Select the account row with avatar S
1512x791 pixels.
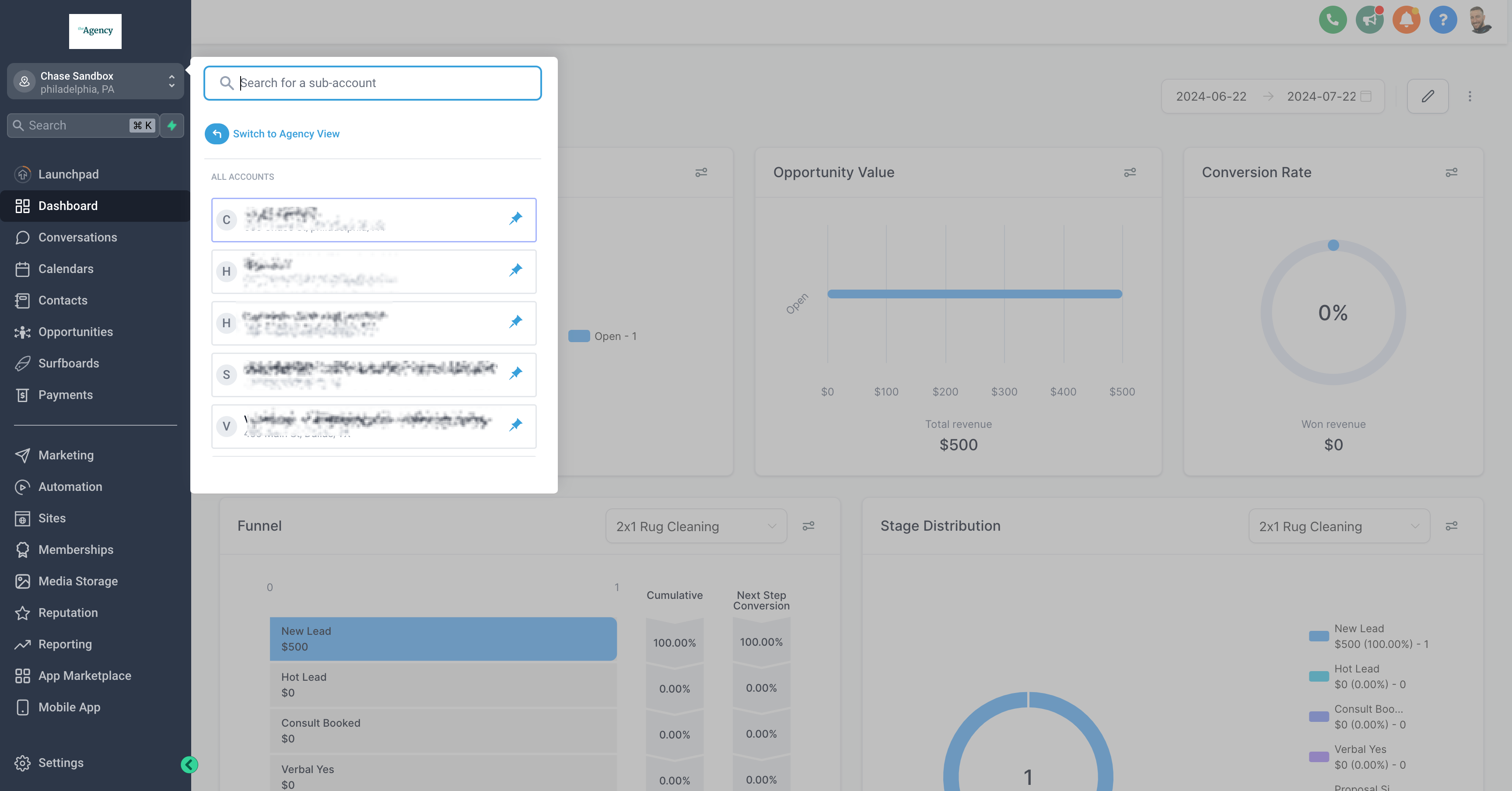pyautogui.click(x=374, y=375)
